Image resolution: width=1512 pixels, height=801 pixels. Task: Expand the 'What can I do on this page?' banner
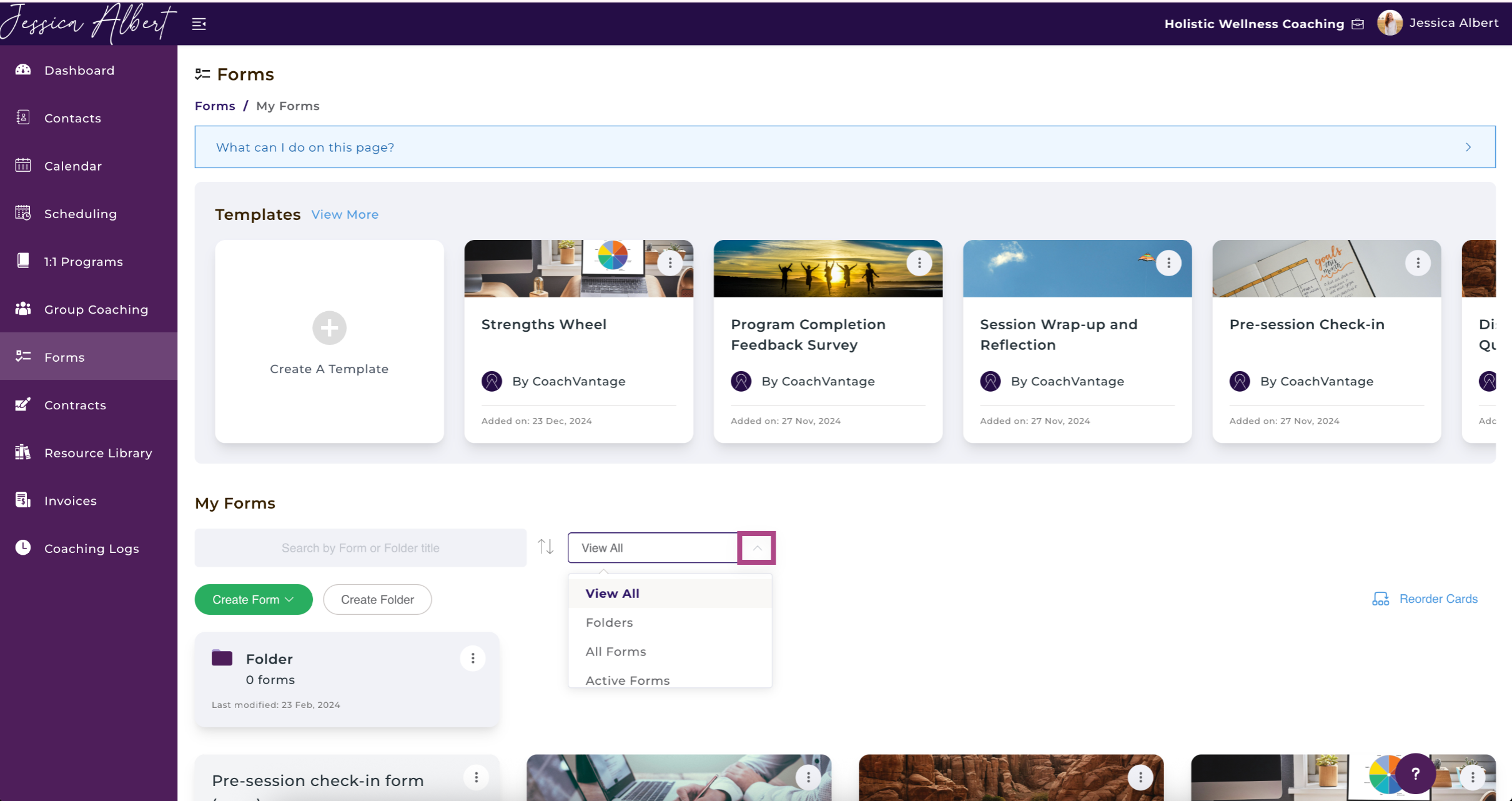pyautogui.click(x=845, y=147)
